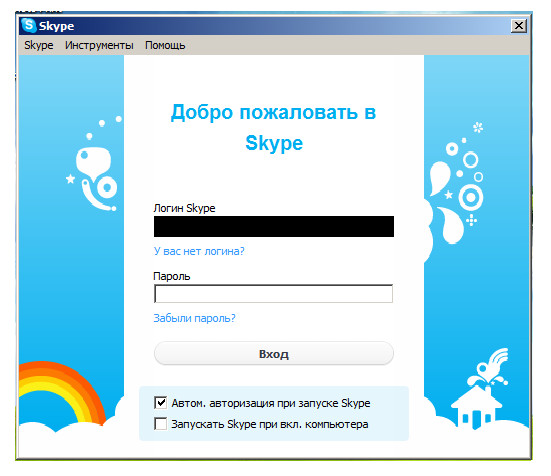Click the white star beside the speech bubble

click(x=71, y=179)
